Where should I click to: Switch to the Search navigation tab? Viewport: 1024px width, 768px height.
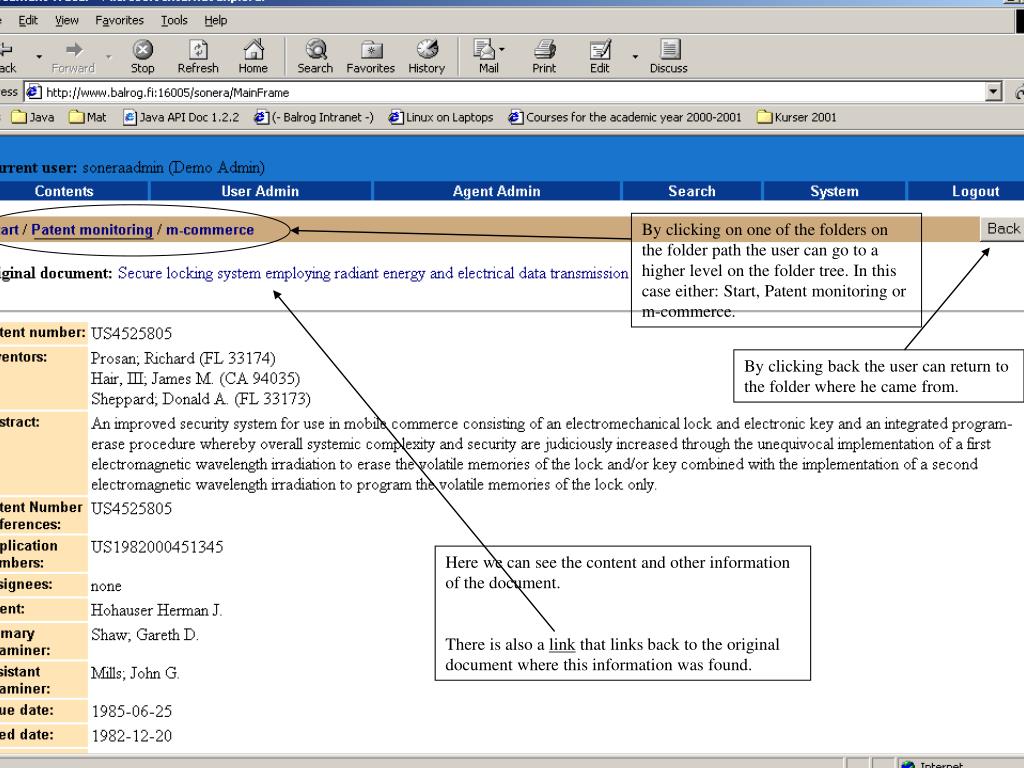point(692,191)
